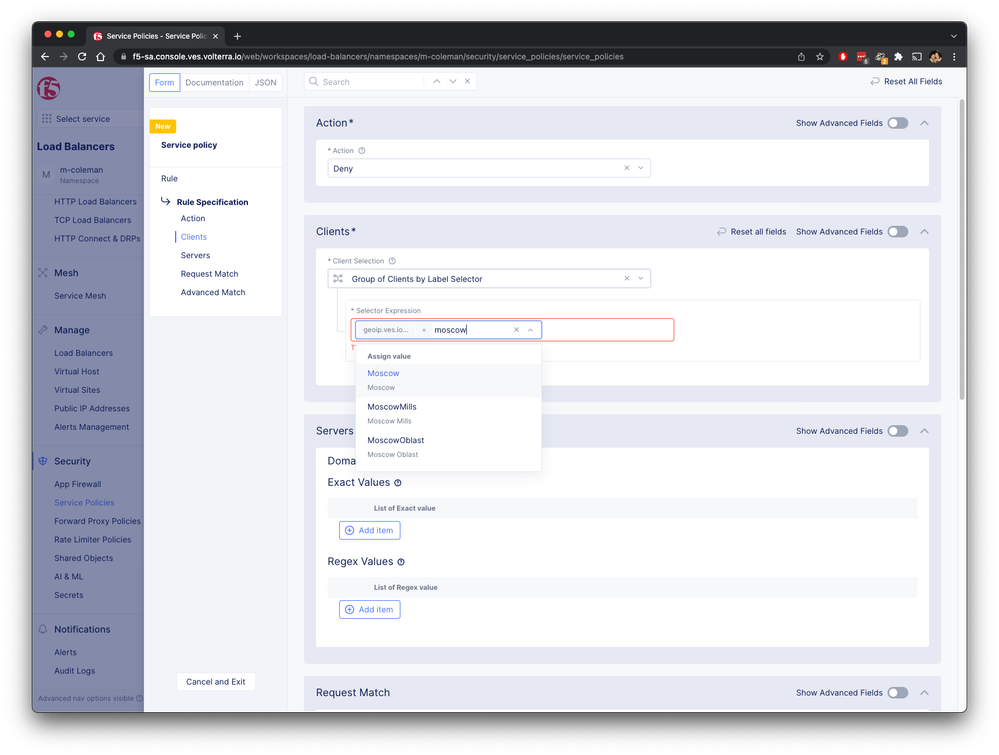The height and width of the screenshot is (755, 999).
Task: Open the Documentation tab
Action: [214, 83]
